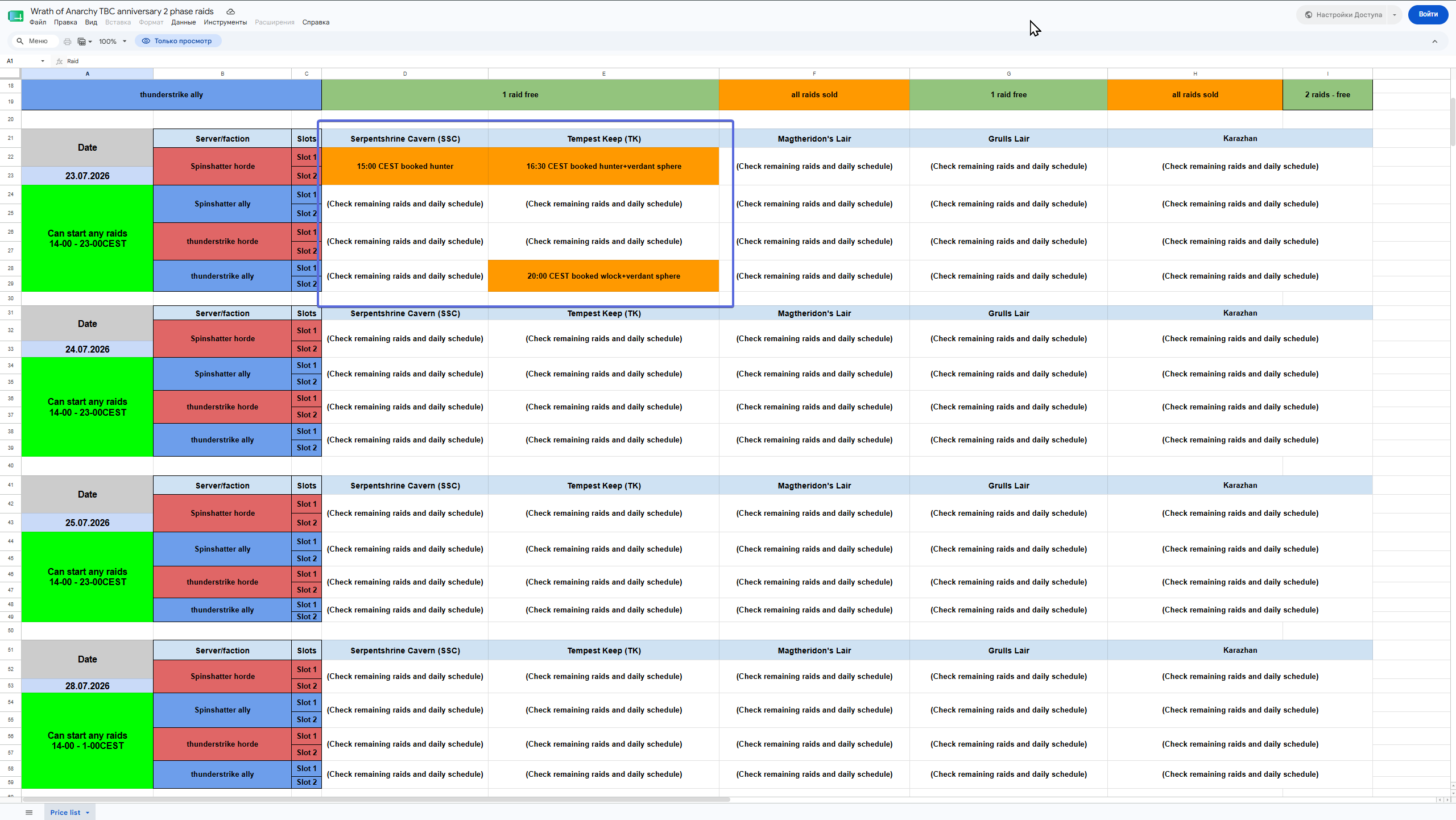Click 'Grulls Lair' header in row 31

tap(1008, 313)
